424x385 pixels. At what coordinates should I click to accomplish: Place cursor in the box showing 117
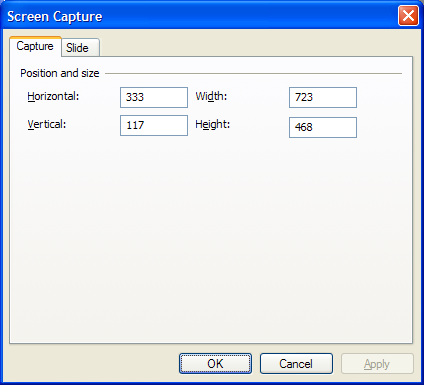coord(154,125)
